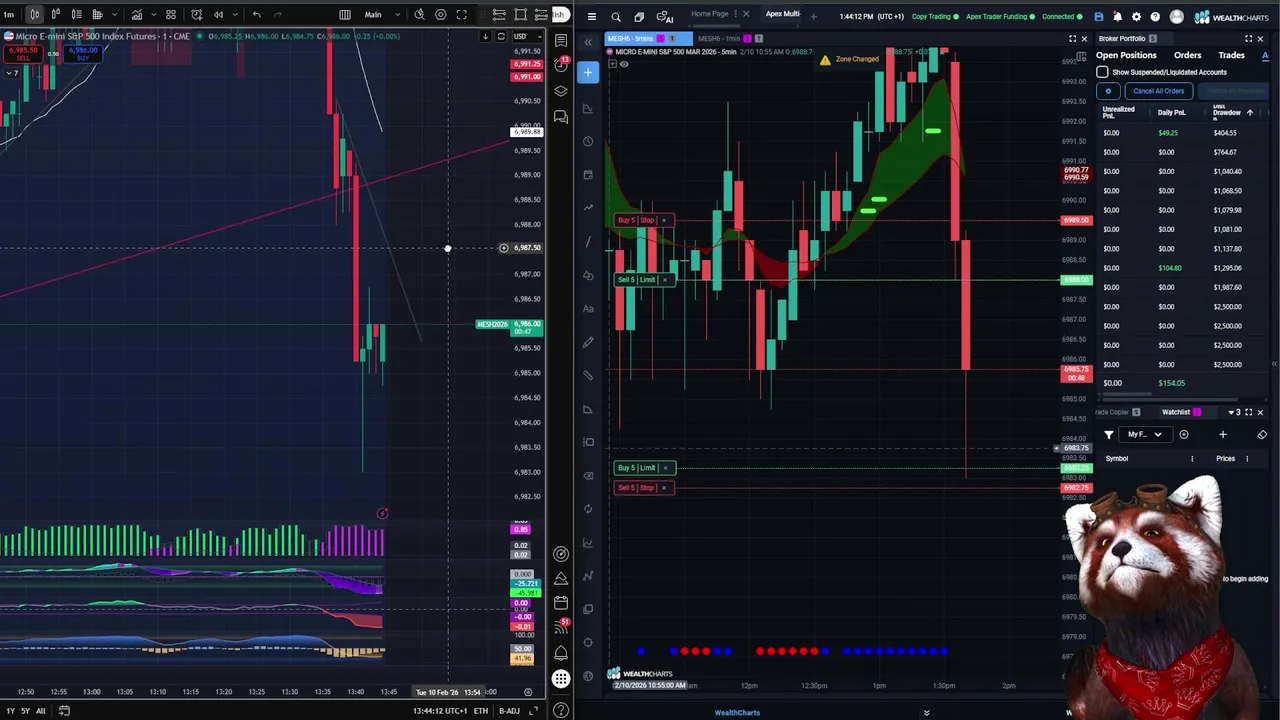Create an alert with the alarm clock icon
Image resolution: width=1280 pixels, height=720 pixels.
(197, 14)
